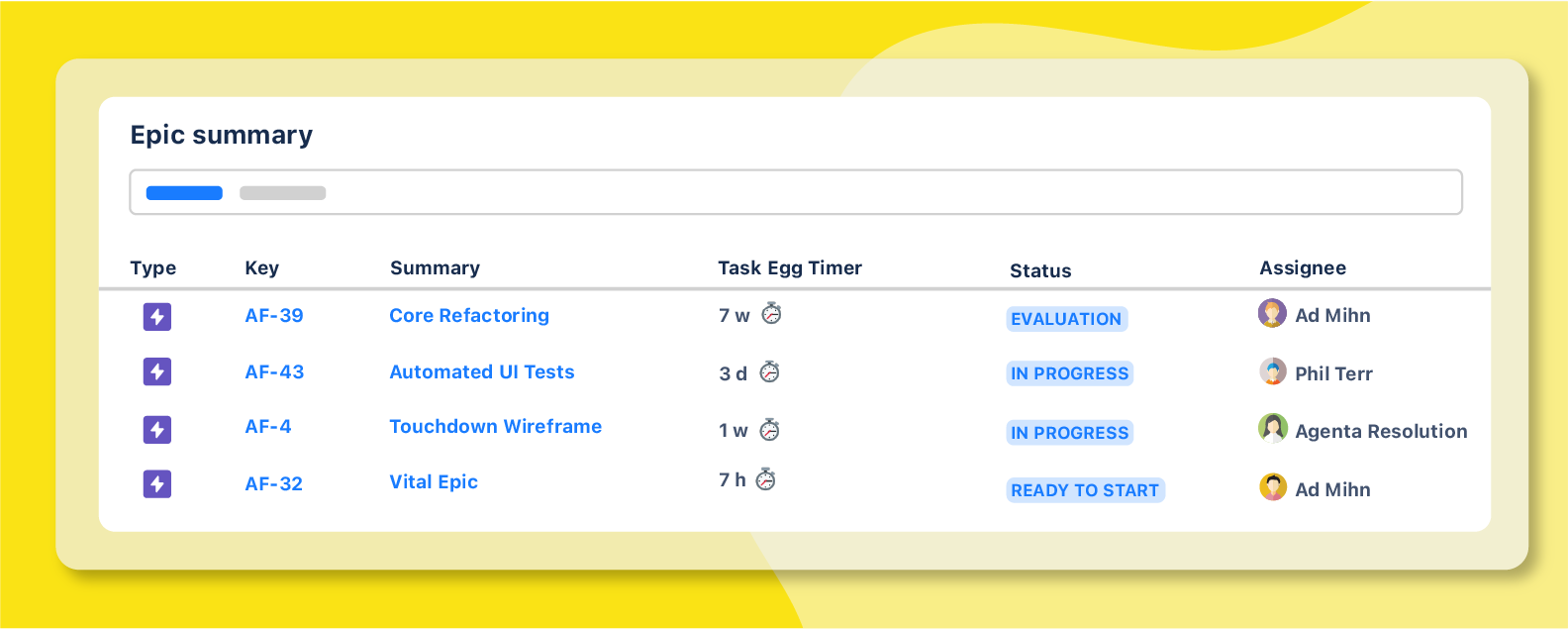Click Phil Terr's avatar
1568x629 pixels.
pyautogui.click(x=1273, y=371)
